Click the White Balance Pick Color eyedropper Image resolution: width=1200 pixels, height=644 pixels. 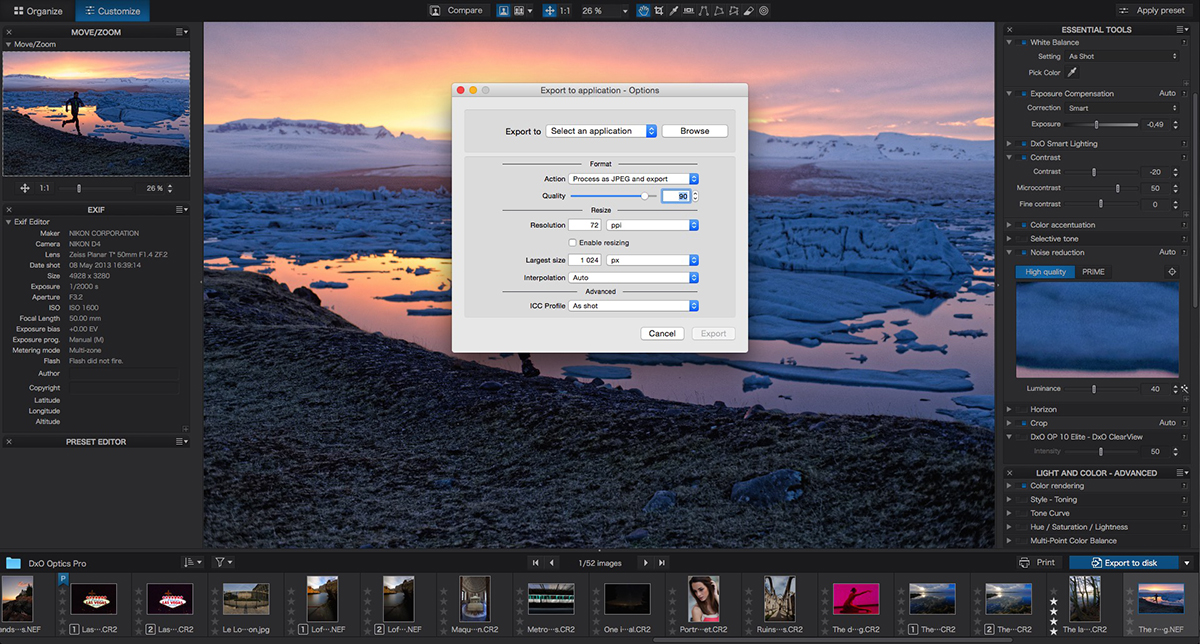(x=1072, y=73)
